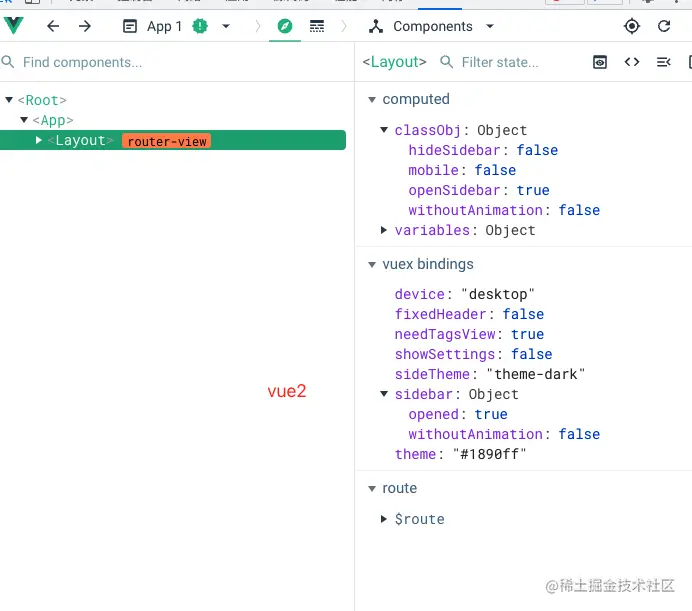692x611 pixels.
Task: Focus the Find components search field
Action: 177,62
